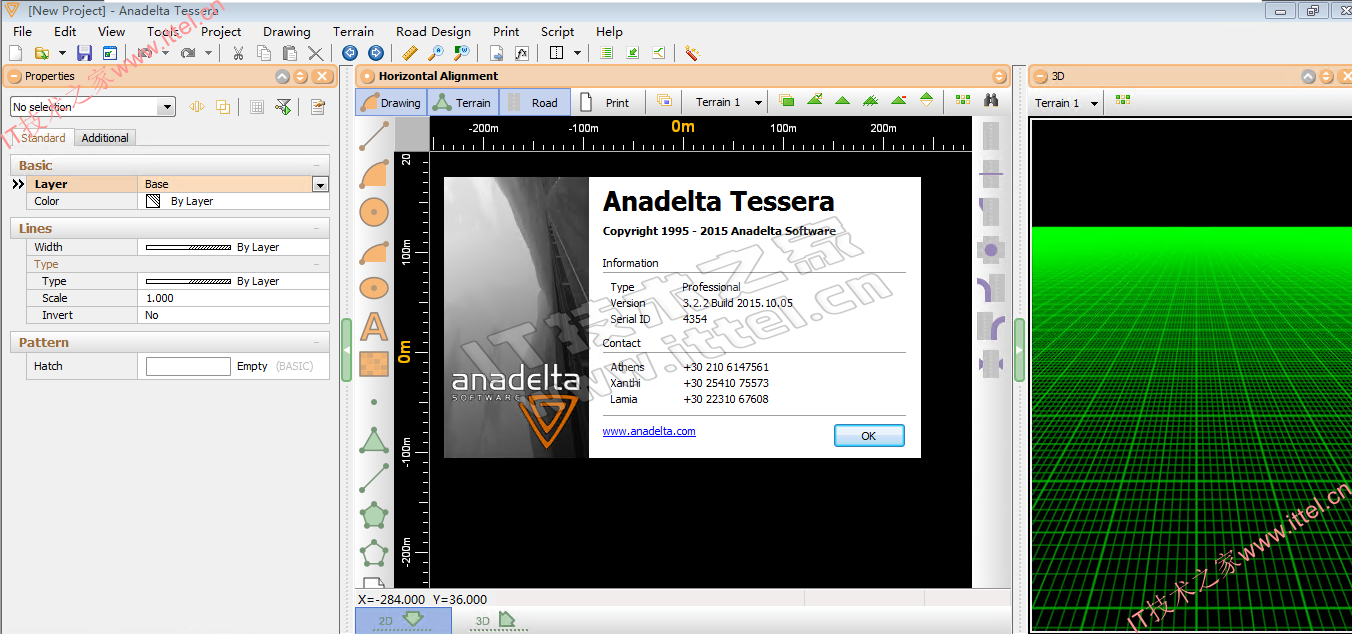
Task: Click the Save project icon
Action: [84, 53]
